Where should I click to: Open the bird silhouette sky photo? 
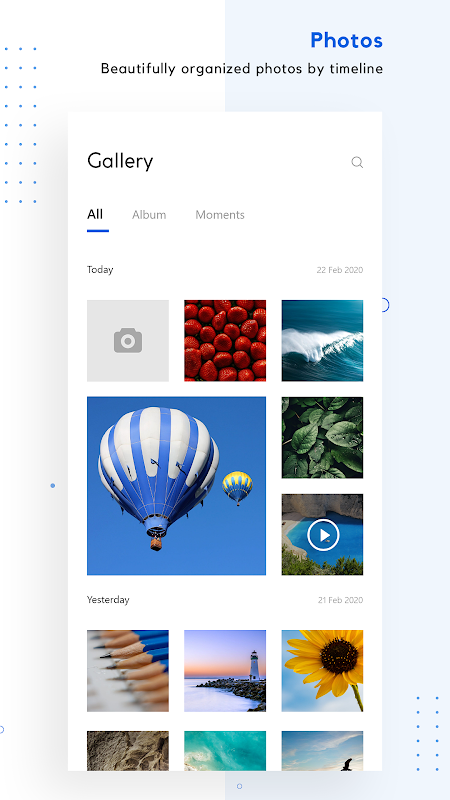322,751
